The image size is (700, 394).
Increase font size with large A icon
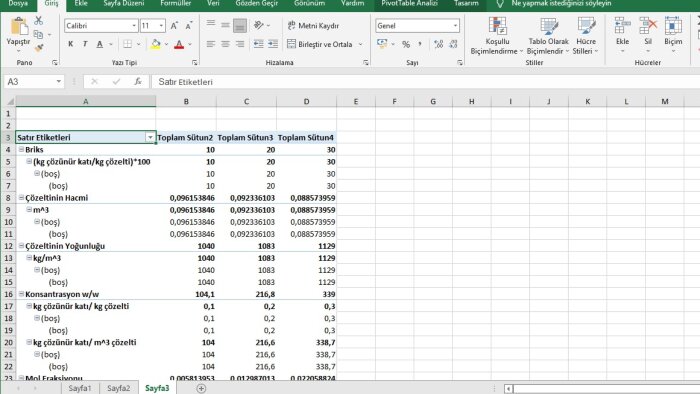(174, 26)
